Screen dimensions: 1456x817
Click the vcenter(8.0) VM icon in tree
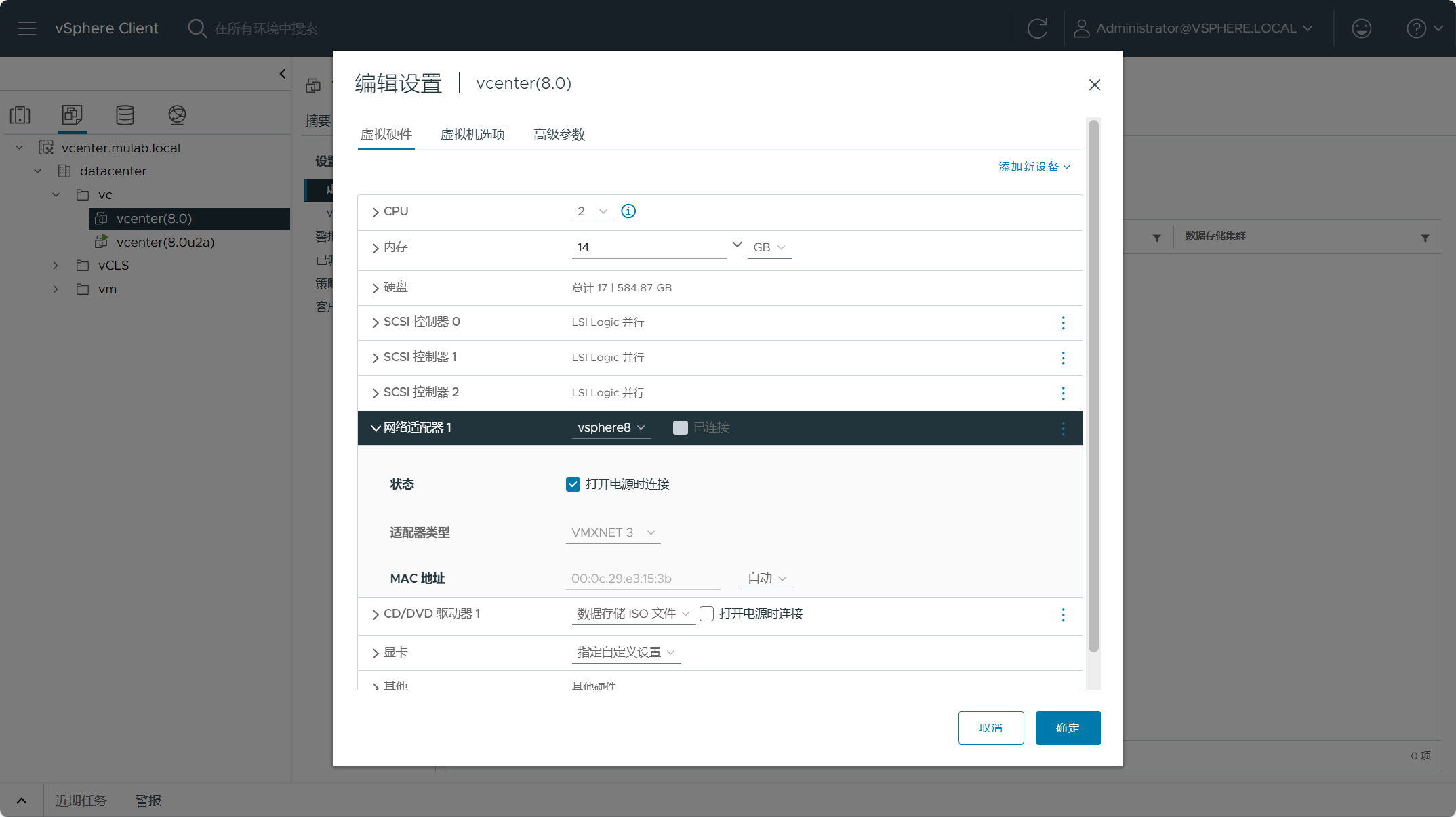pos(101,219)
